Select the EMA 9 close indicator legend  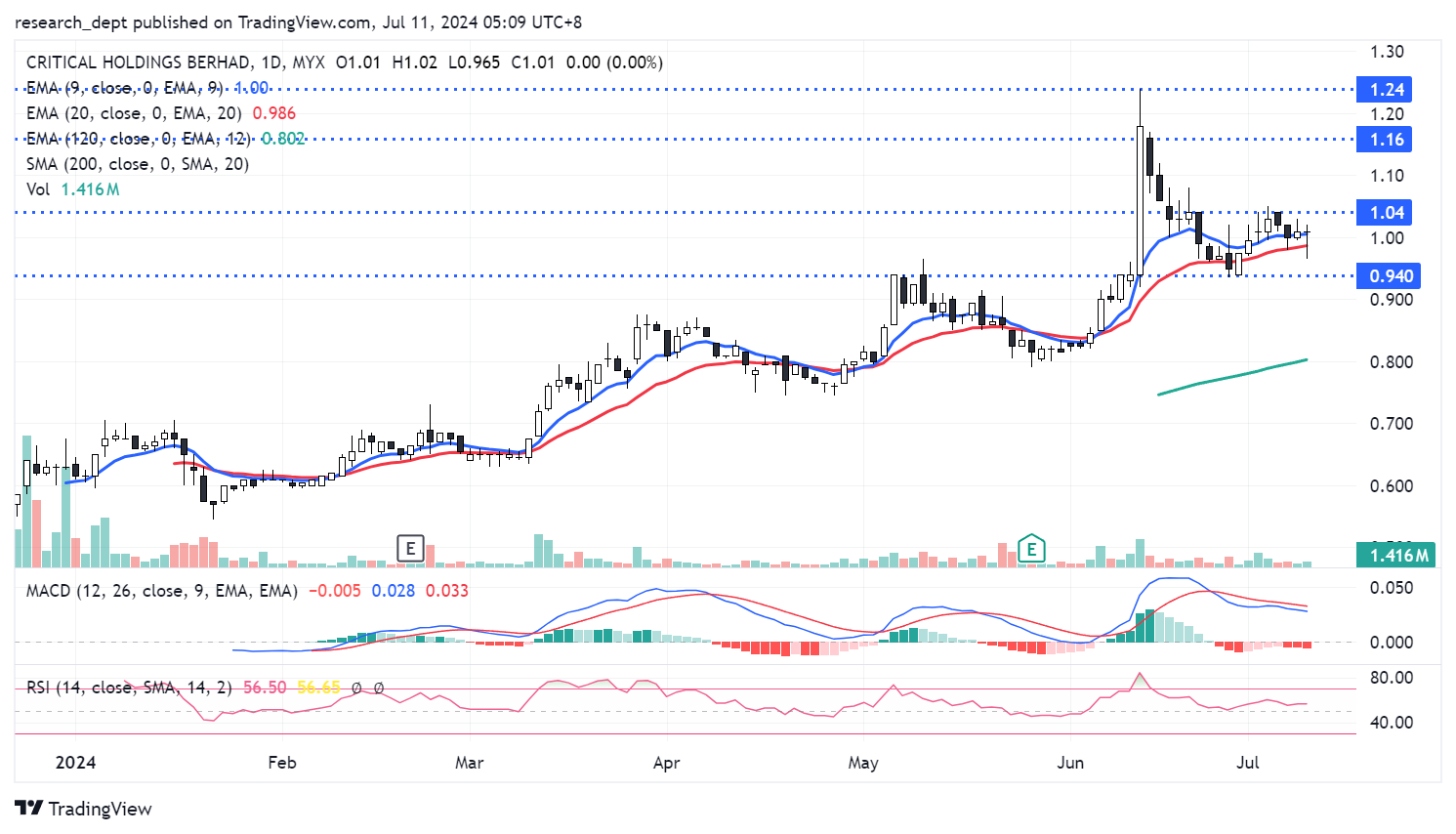(124, 88)
